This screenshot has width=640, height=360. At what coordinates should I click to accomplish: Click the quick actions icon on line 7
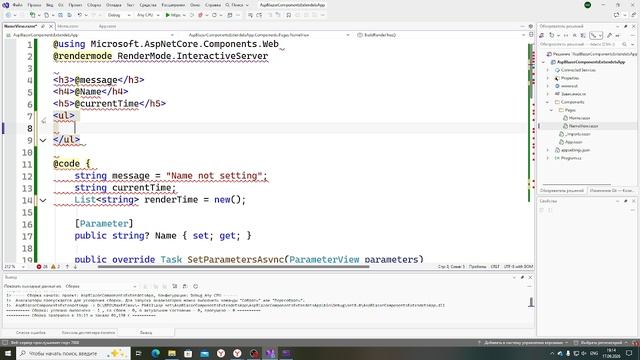tap(44, 120)
